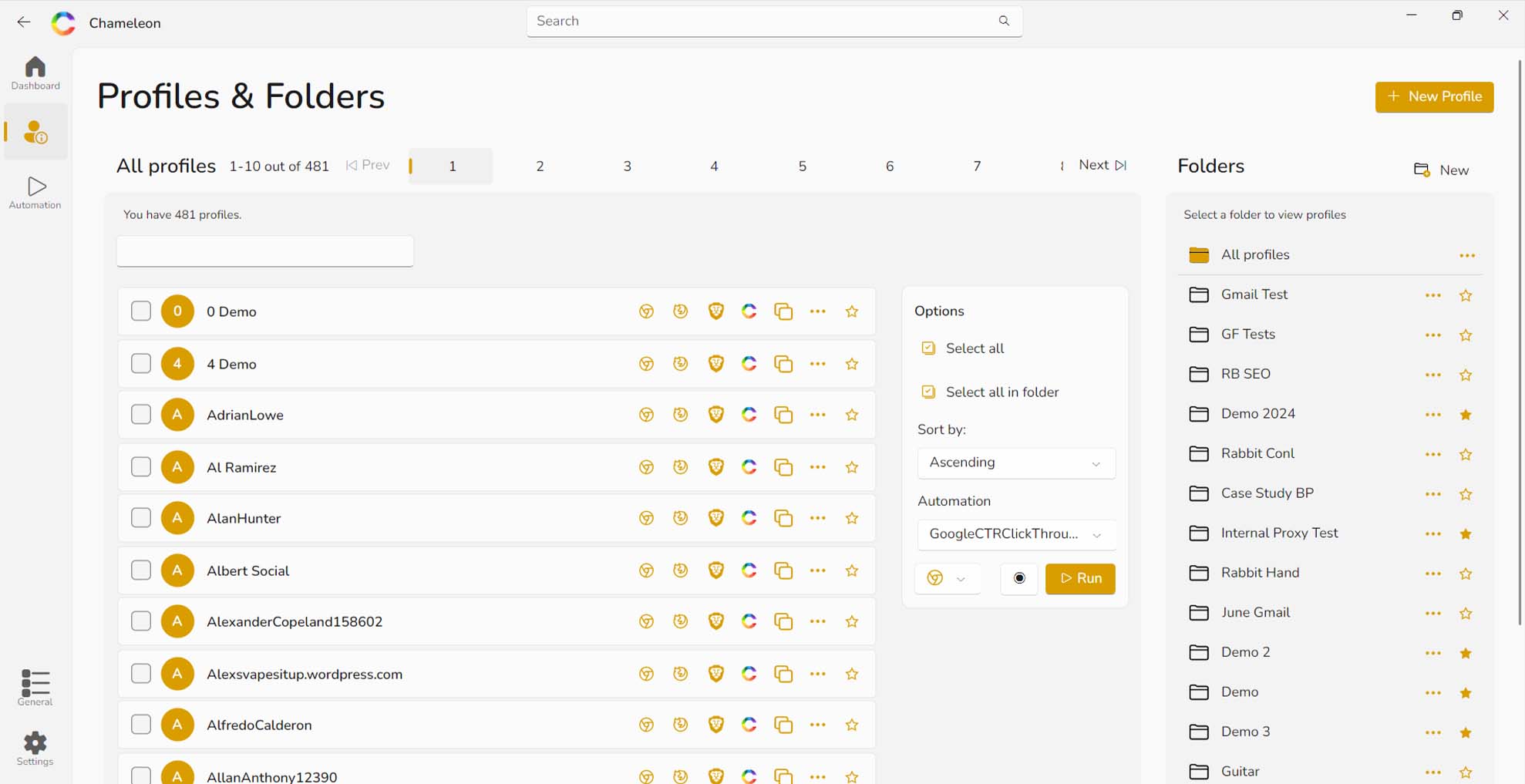Viewport: 1525px width, 784px height.
Task: Launch 4 Demo profile in Firefox
Action: tap(680, 364)
